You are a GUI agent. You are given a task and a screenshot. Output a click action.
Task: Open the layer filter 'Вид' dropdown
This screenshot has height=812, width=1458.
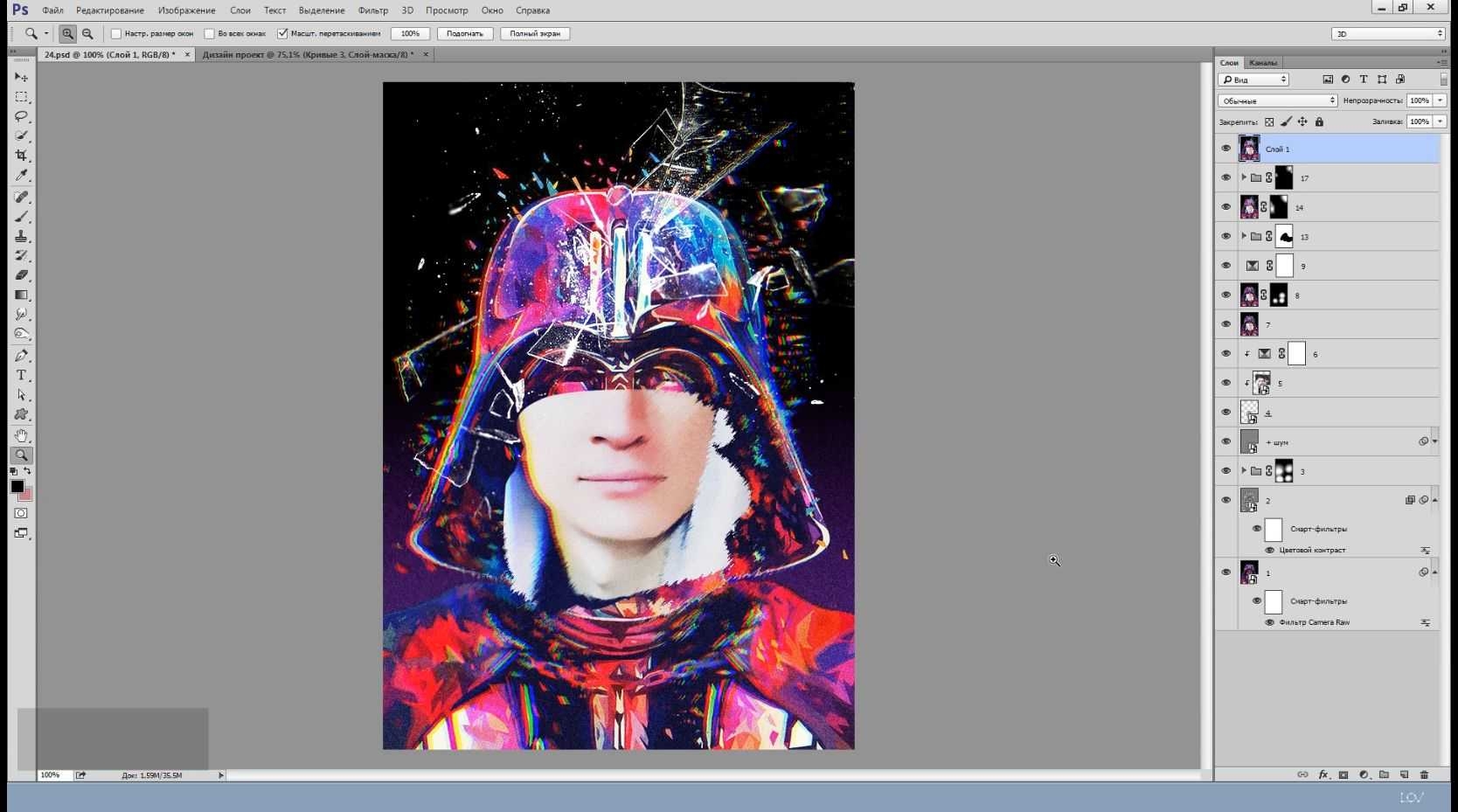[x=1254, y=80]
